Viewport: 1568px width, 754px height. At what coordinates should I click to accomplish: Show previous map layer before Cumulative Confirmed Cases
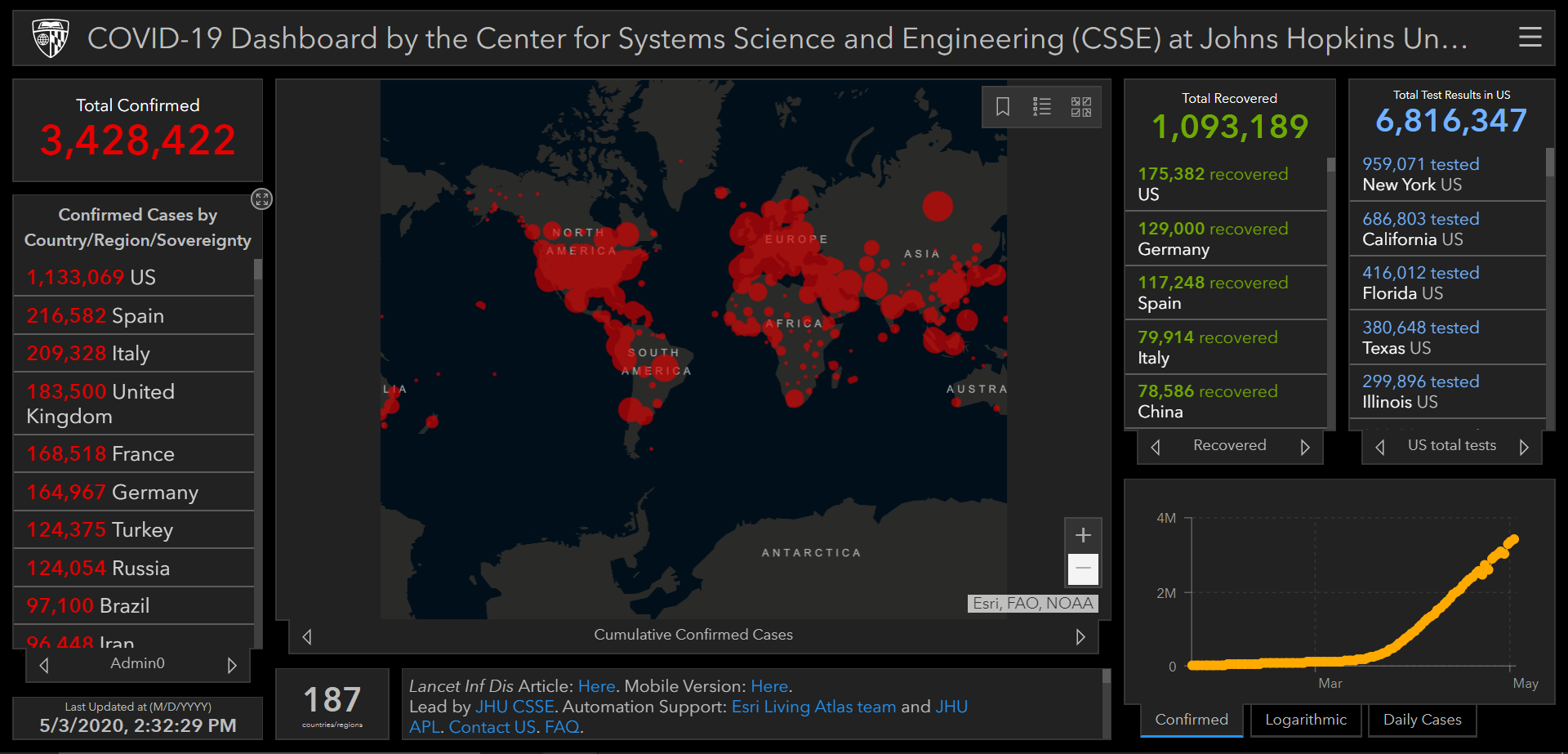point(307,636)
